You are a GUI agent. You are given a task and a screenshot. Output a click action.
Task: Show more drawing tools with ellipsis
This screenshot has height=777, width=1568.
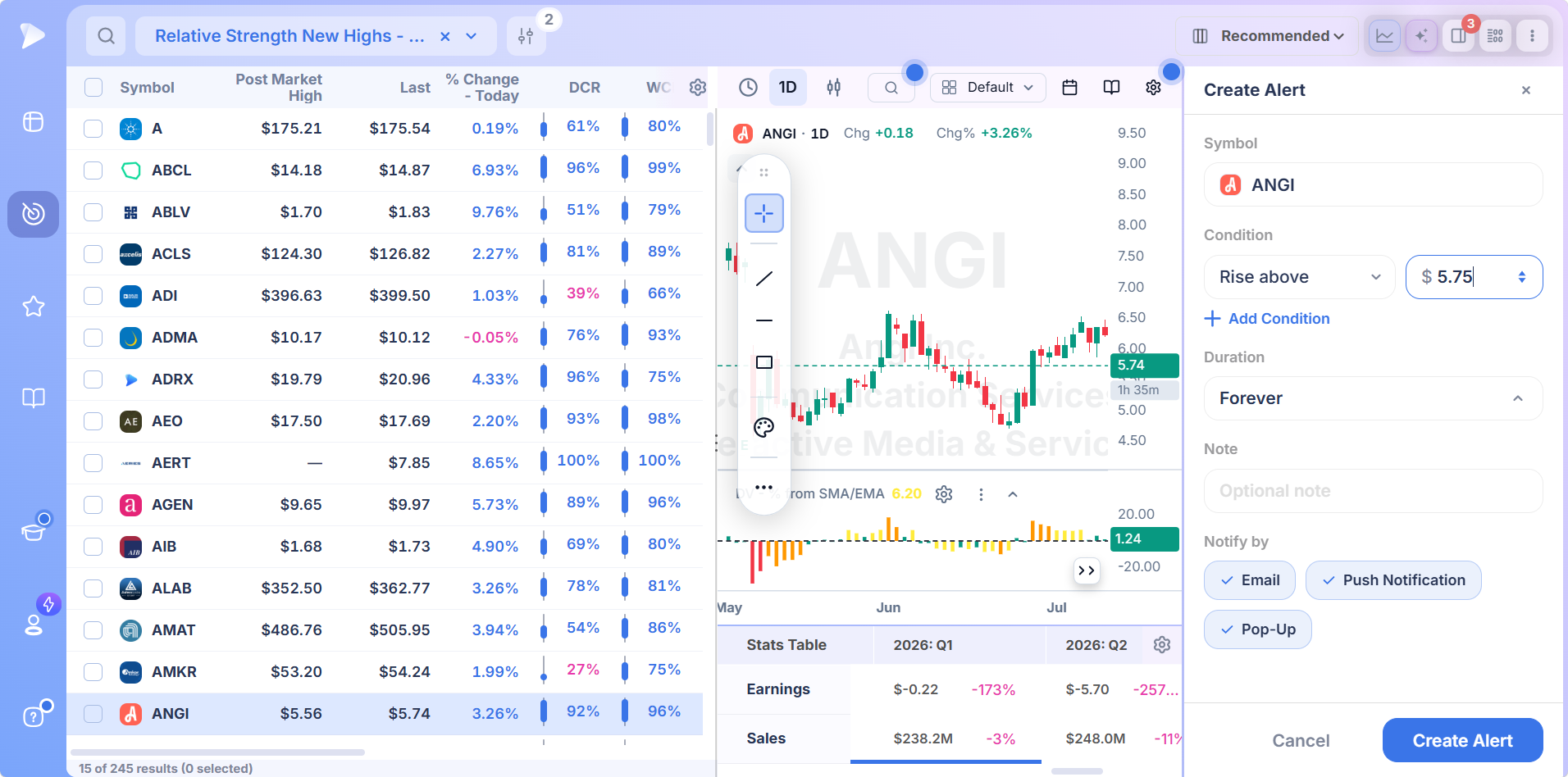[x=763, y=488]
